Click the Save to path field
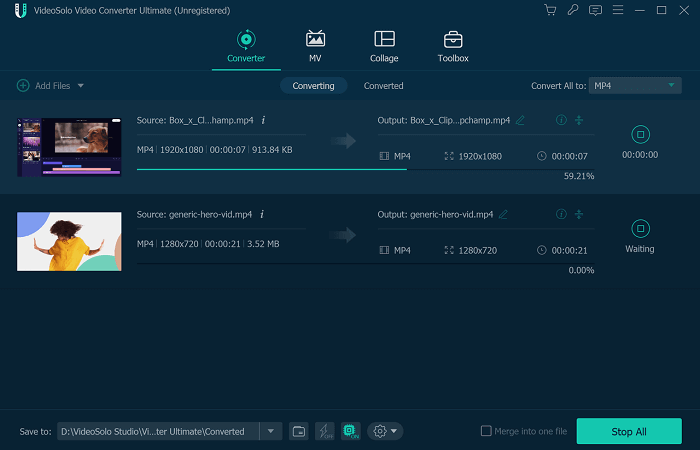The width and height of the screenshot is (700, 450). 158,431
